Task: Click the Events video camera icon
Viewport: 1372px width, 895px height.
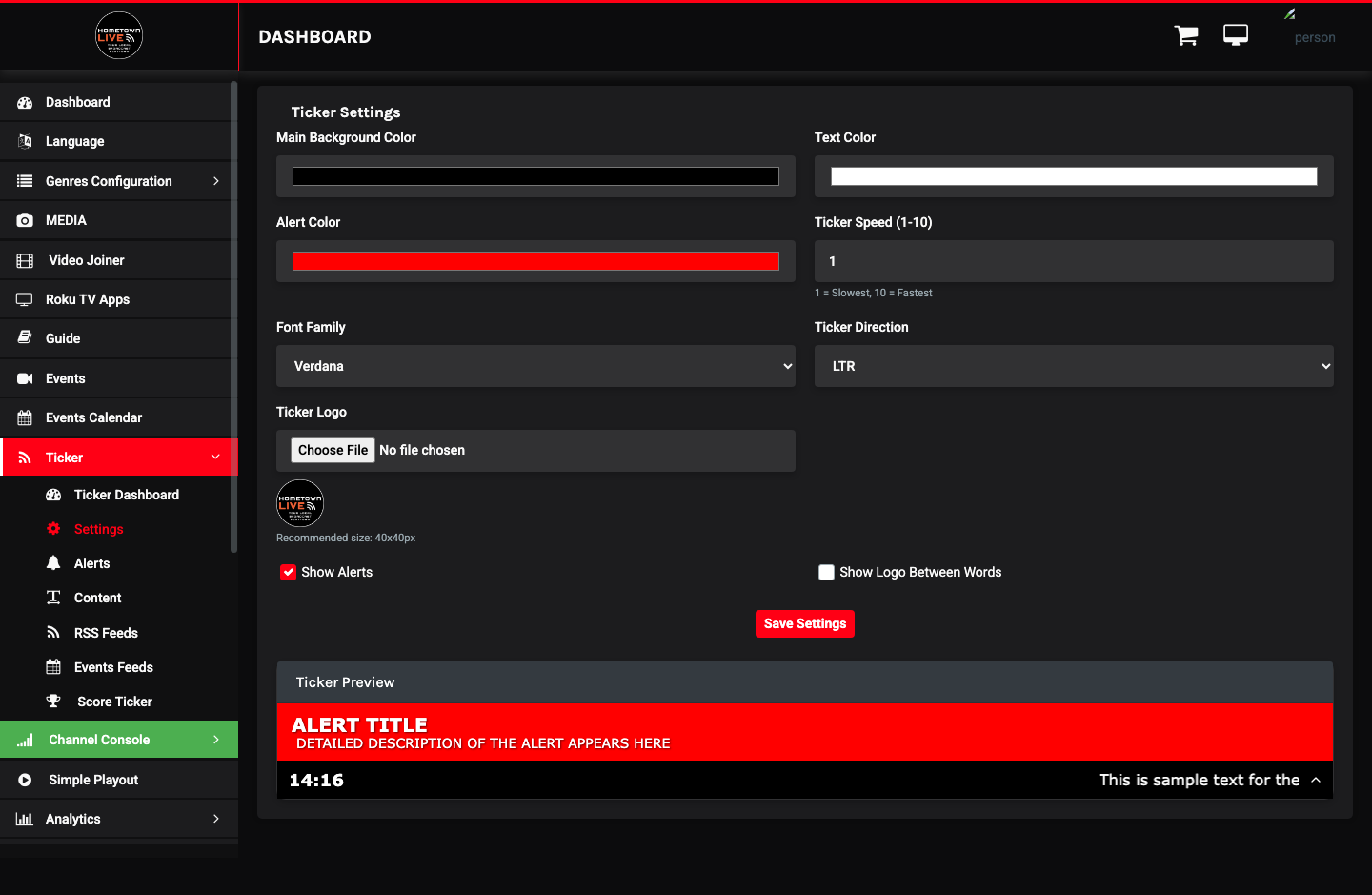Action: (25, 378)
